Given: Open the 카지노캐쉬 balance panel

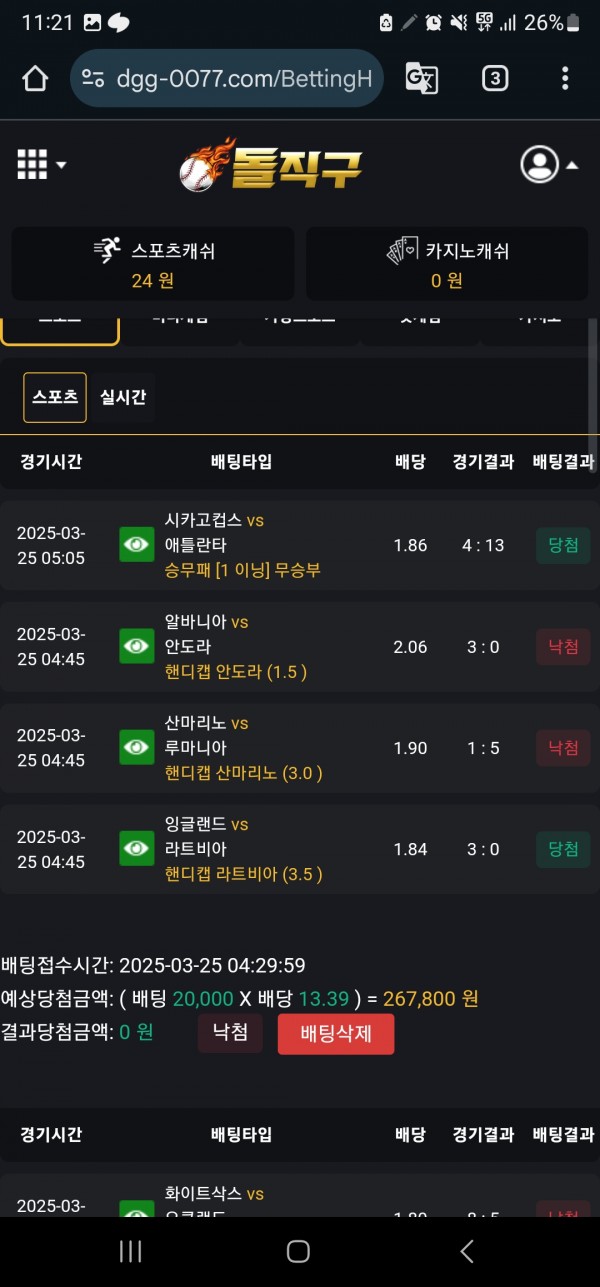Looking at the screenshot, I should coord(446,264).
